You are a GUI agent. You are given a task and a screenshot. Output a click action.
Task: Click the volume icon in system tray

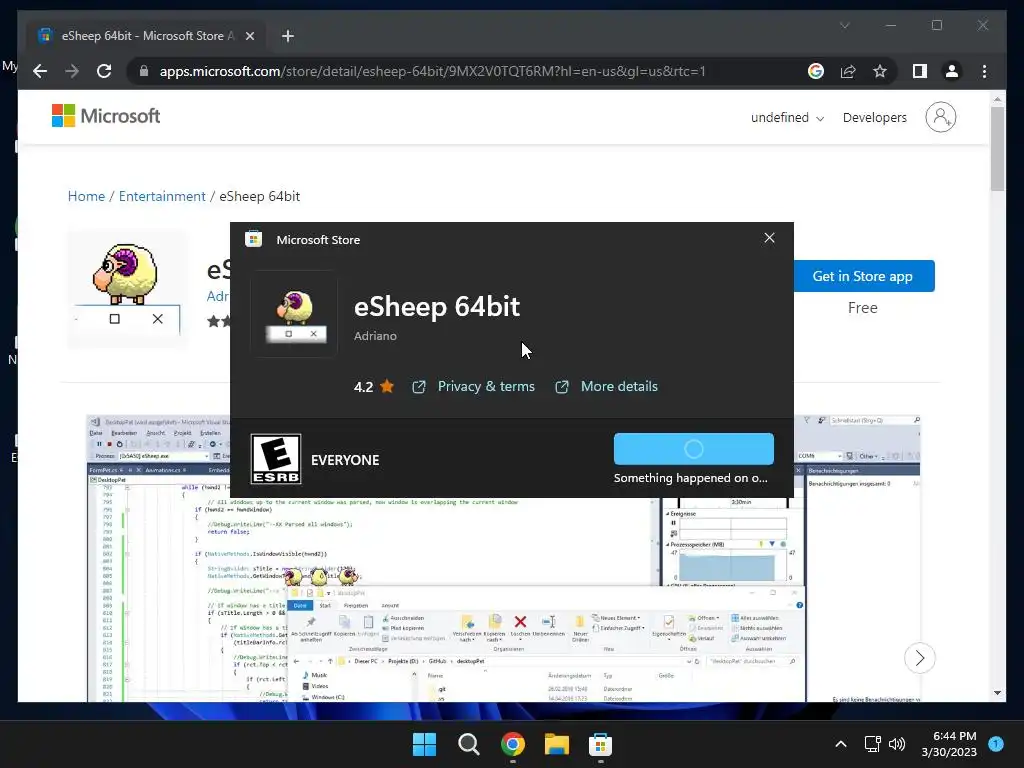897,744
